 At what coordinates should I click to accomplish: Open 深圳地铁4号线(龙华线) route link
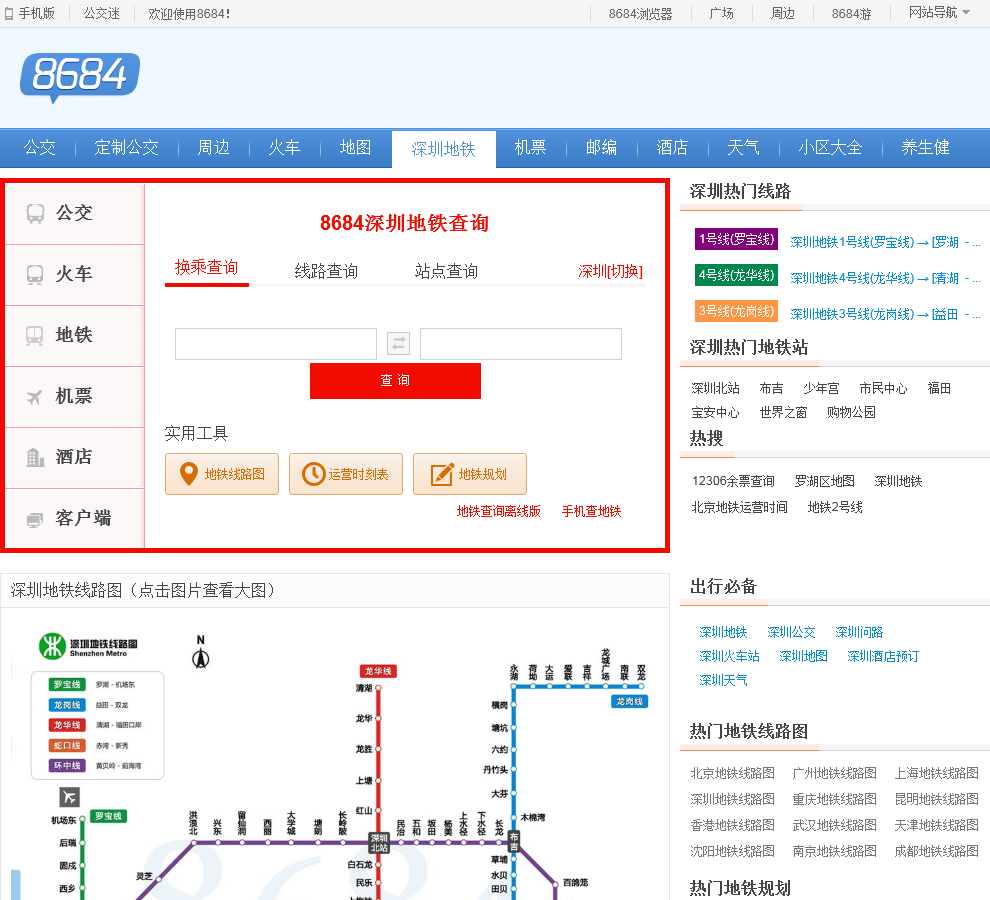point(885,278)
